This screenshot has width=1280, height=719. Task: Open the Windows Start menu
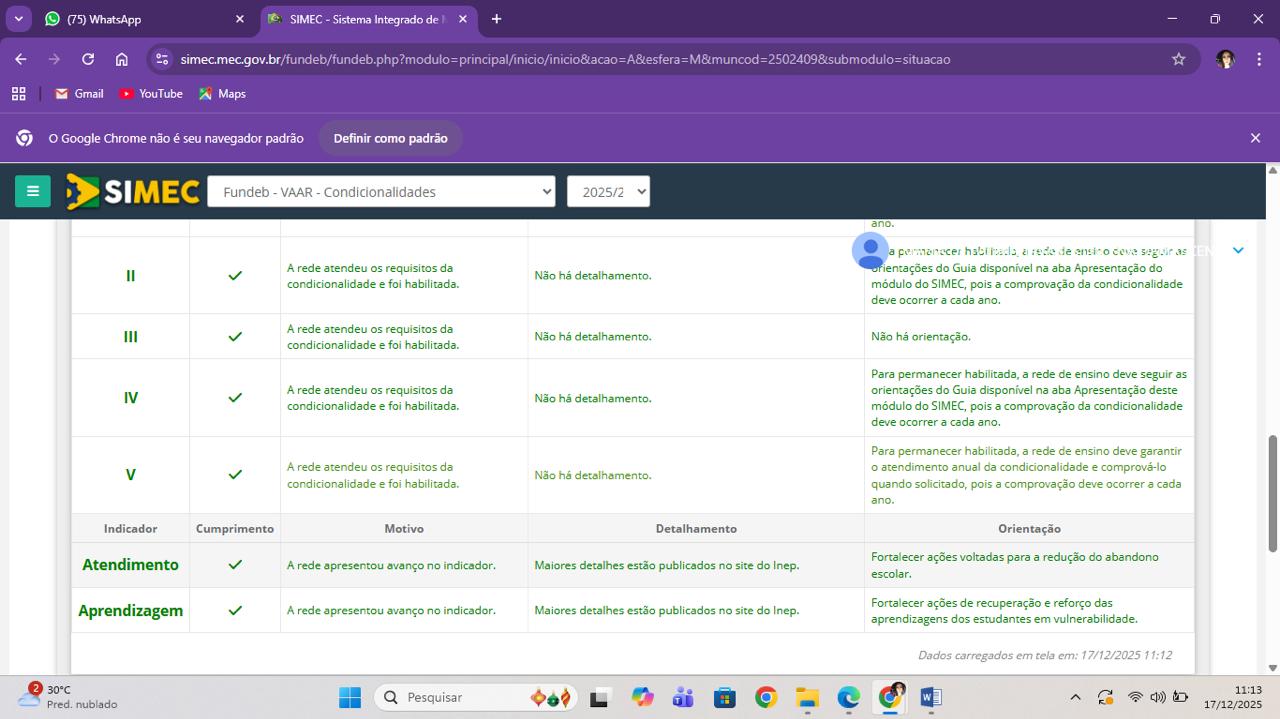click(350, 697)
